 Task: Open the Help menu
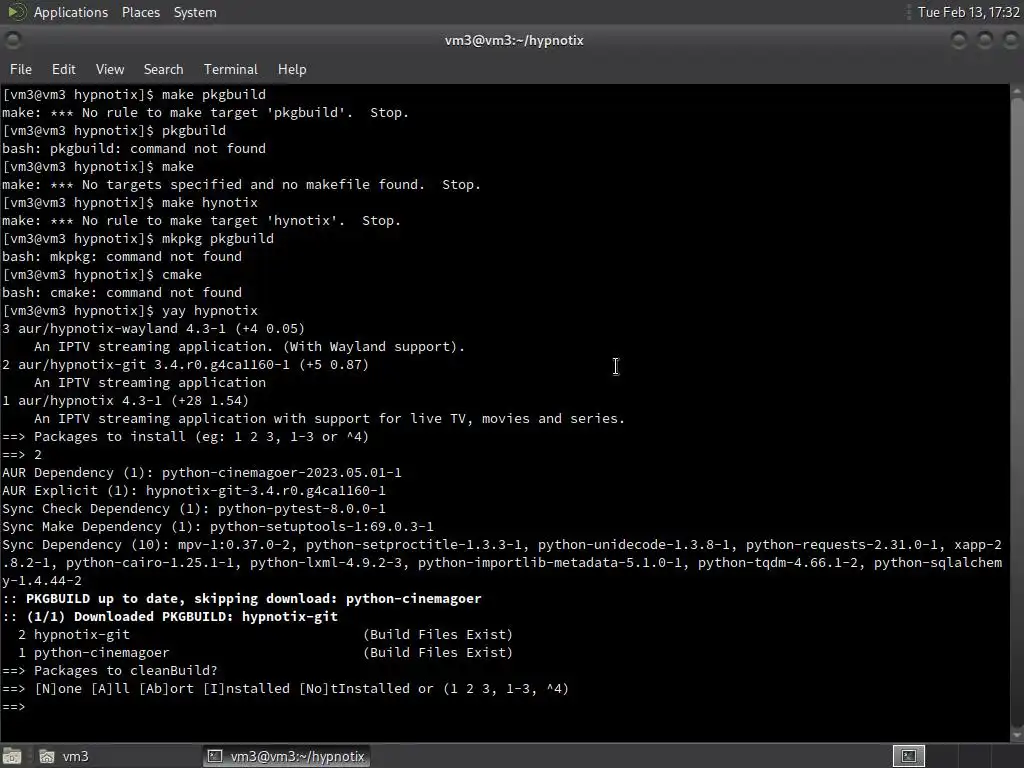tap(292, 69)
